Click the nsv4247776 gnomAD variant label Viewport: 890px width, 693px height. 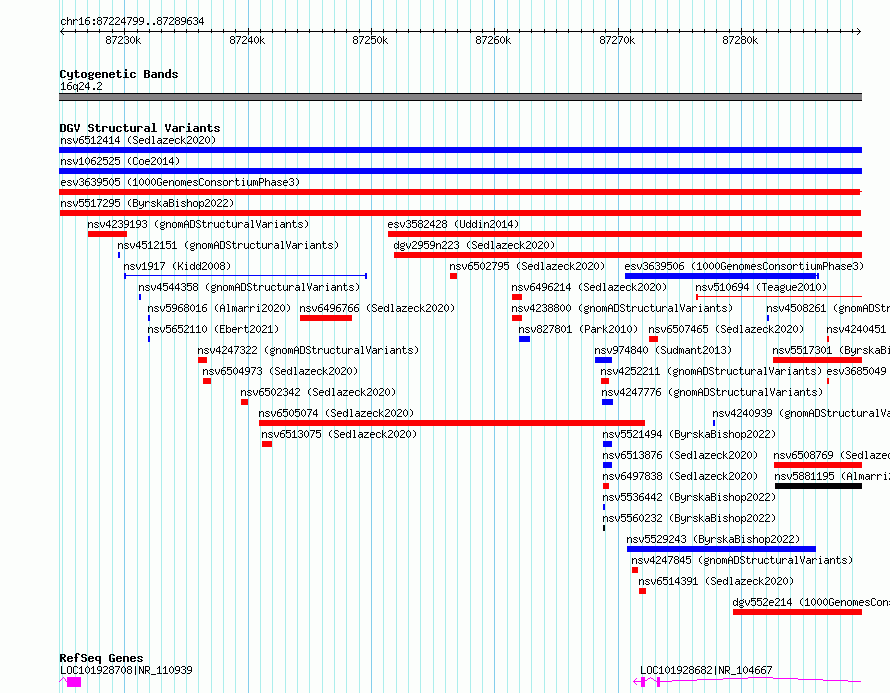coord(712,392)
